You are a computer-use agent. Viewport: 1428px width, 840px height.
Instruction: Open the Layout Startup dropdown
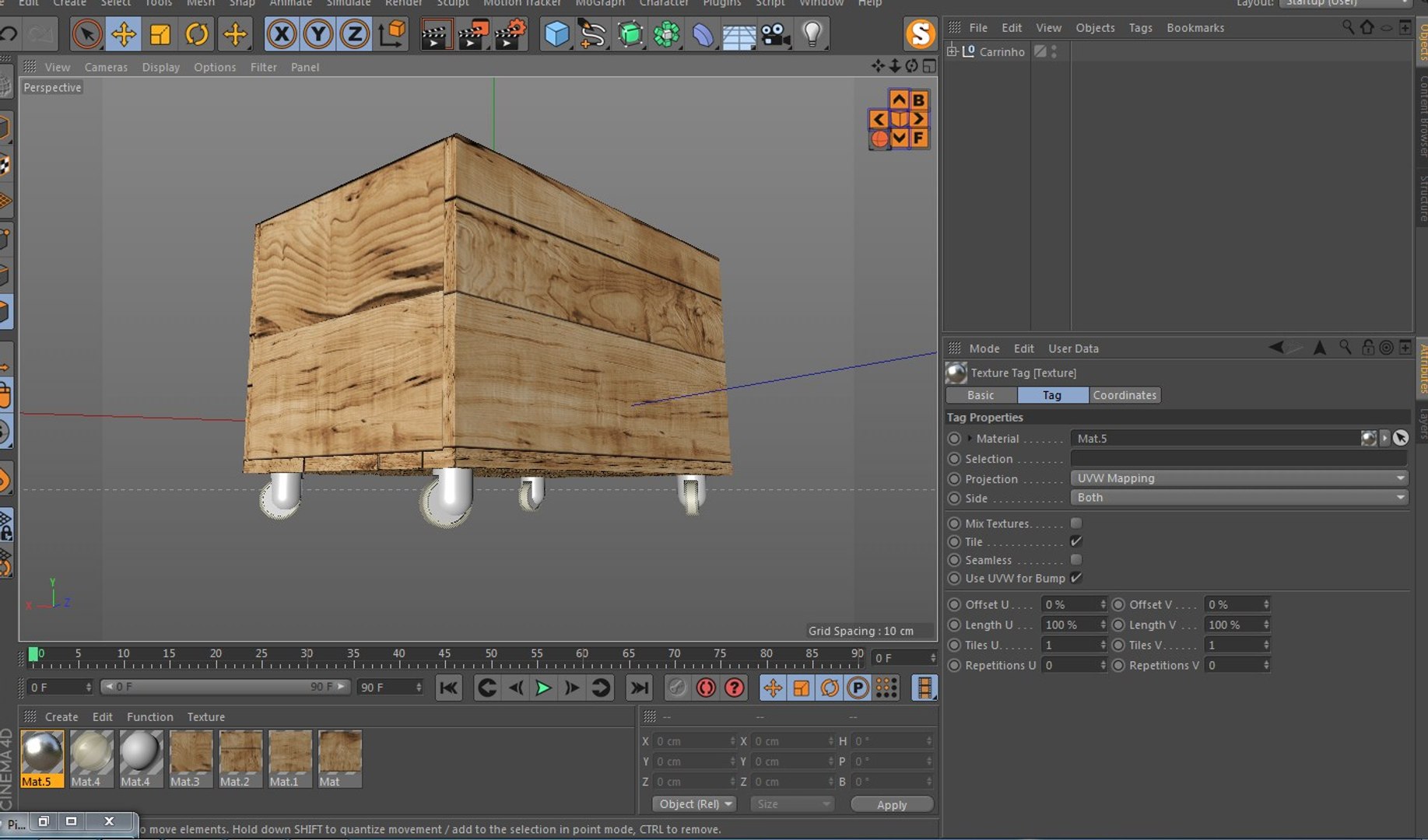click(x=1346, y=3)
